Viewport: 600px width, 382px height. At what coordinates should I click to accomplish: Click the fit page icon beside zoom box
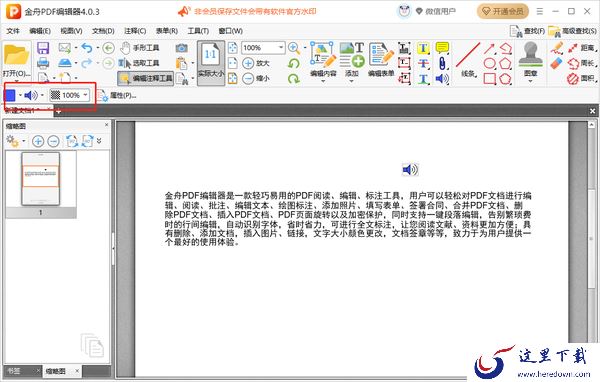232,48
